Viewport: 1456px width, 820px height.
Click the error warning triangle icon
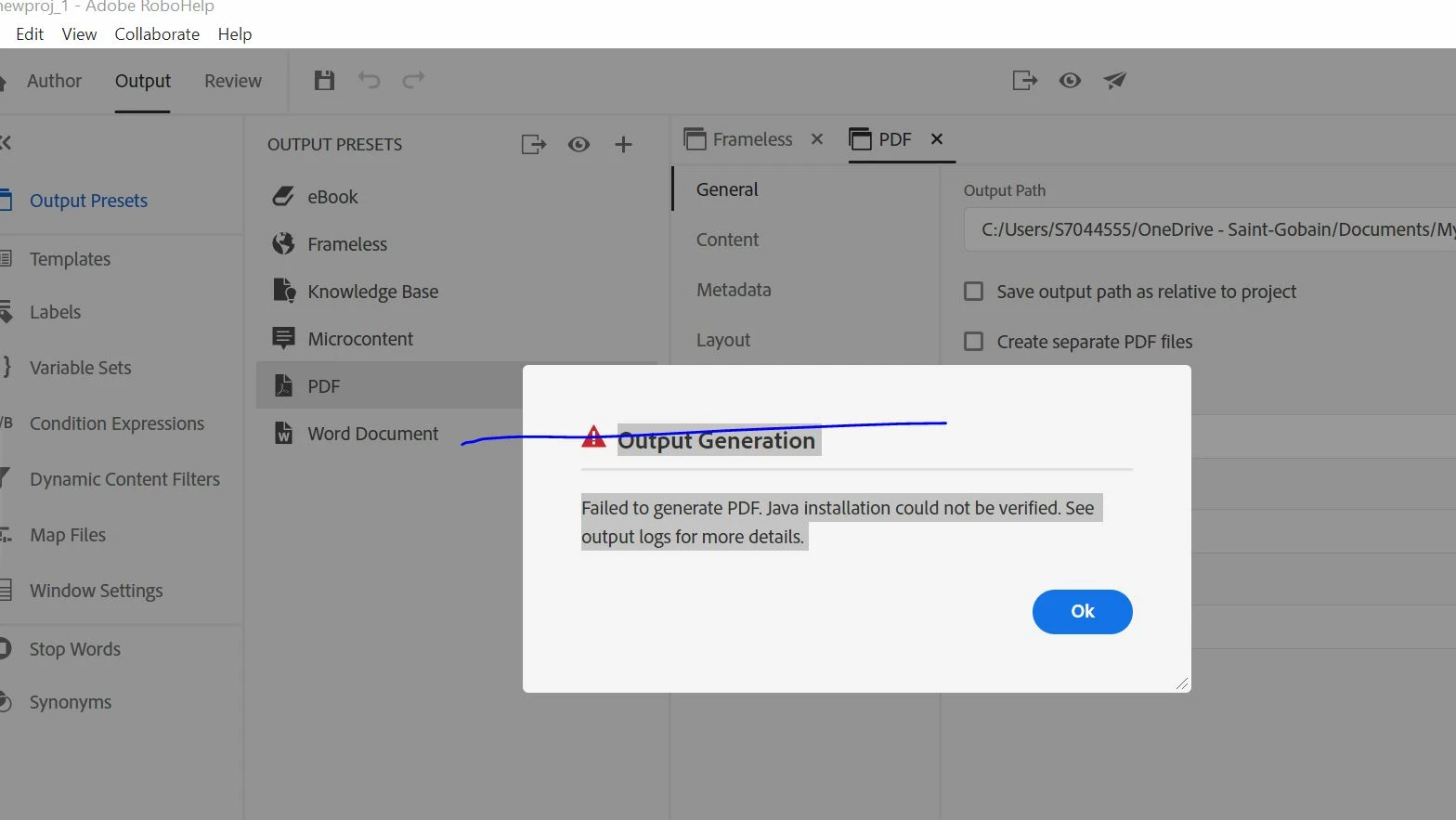coord(593,436)
